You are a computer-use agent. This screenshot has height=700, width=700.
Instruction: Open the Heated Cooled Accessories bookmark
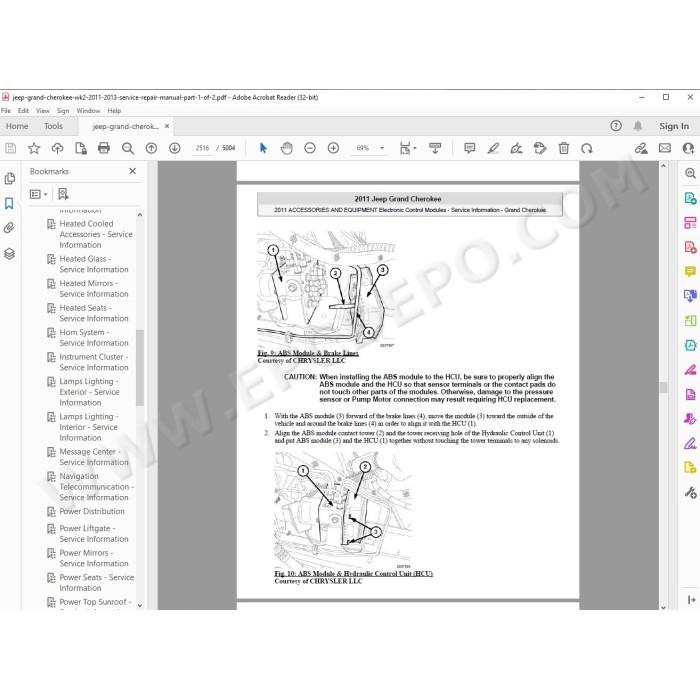pyautogui.click(x=96, y=234)
